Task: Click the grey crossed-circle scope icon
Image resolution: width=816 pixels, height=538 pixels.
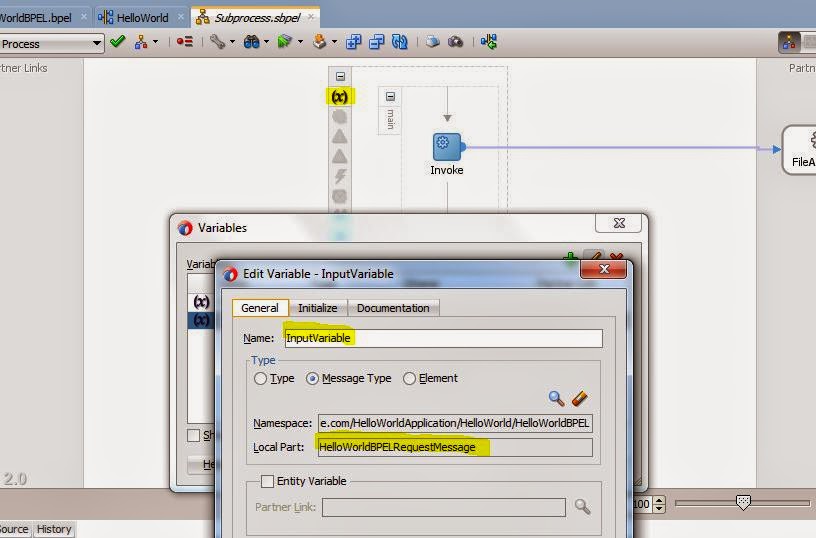Action: click(x=339, y=196)
